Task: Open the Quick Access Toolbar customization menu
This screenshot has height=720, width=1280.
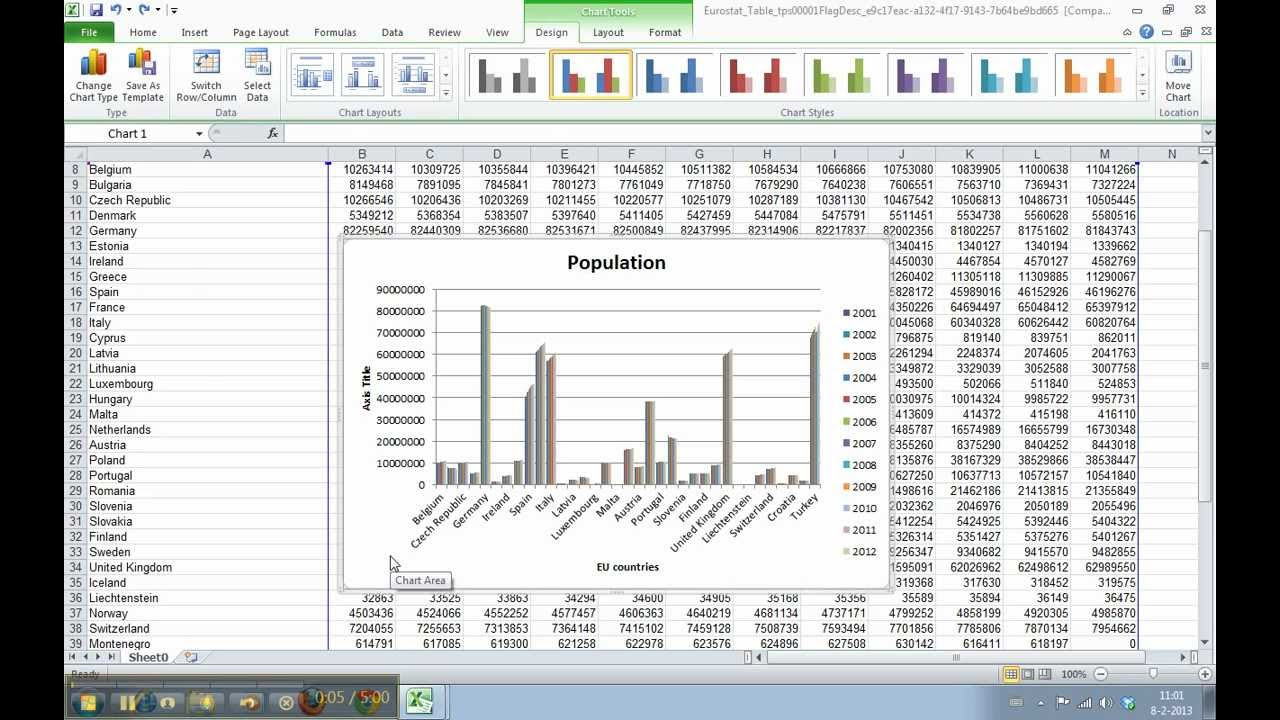Action: [172, 9]
